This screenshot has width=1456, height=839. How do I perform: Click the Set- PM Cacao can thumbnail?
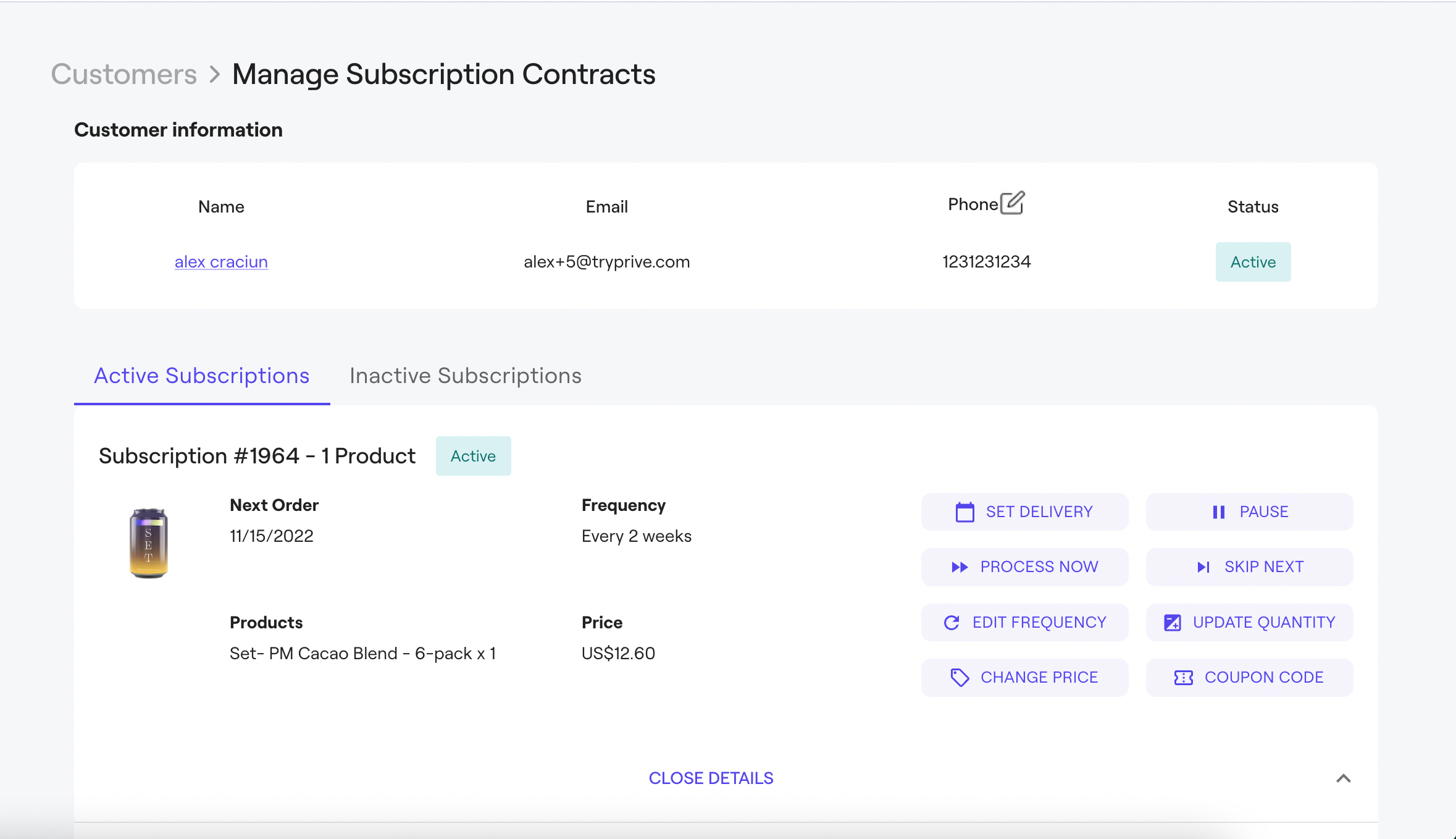point(149,543)
